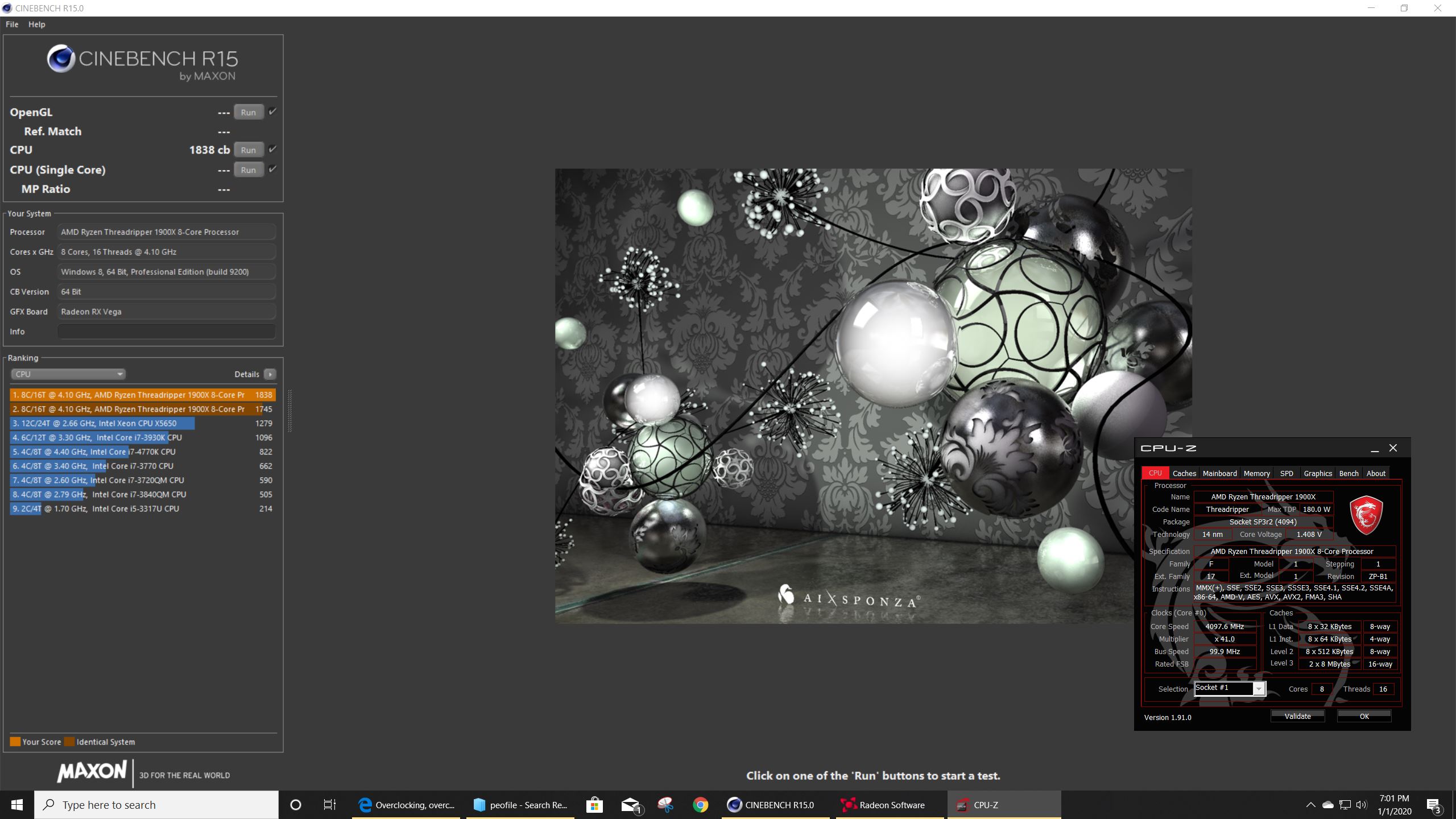This screenshot has height=819, width=1456.
Task: Select ranking row 1 with score 1838
Action: (x=142, y=395)
